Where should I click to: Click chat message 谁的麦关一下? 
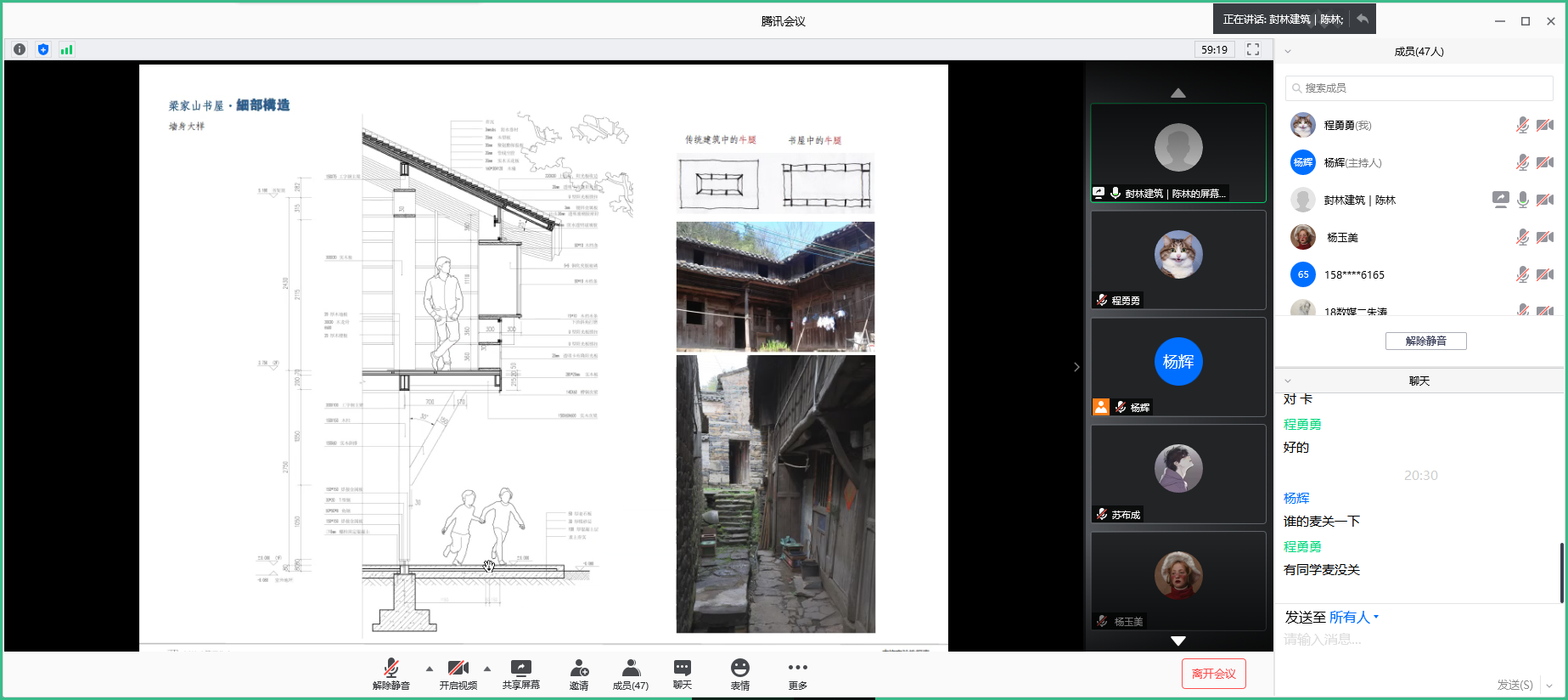point(1322,521)
